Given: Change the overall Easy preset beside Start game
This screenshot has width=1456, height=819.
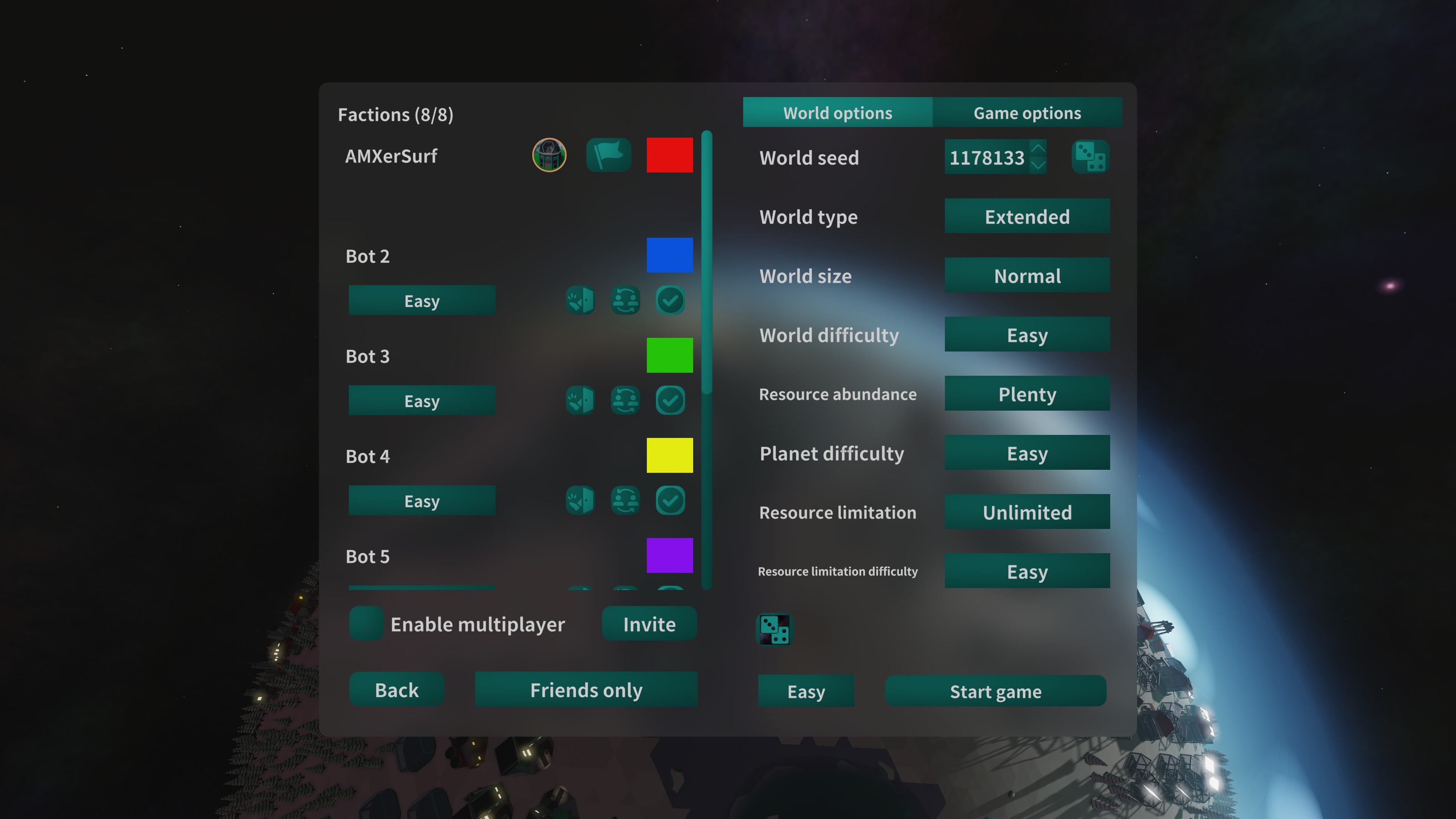Looking at the screenshot, I should (x=806, y=691).
